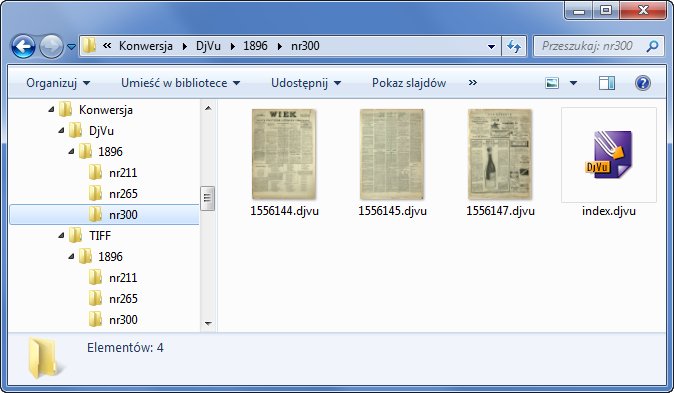674x393 pixels.
Task: Click the index.djvu file name
Action: [x=609, y=211]
